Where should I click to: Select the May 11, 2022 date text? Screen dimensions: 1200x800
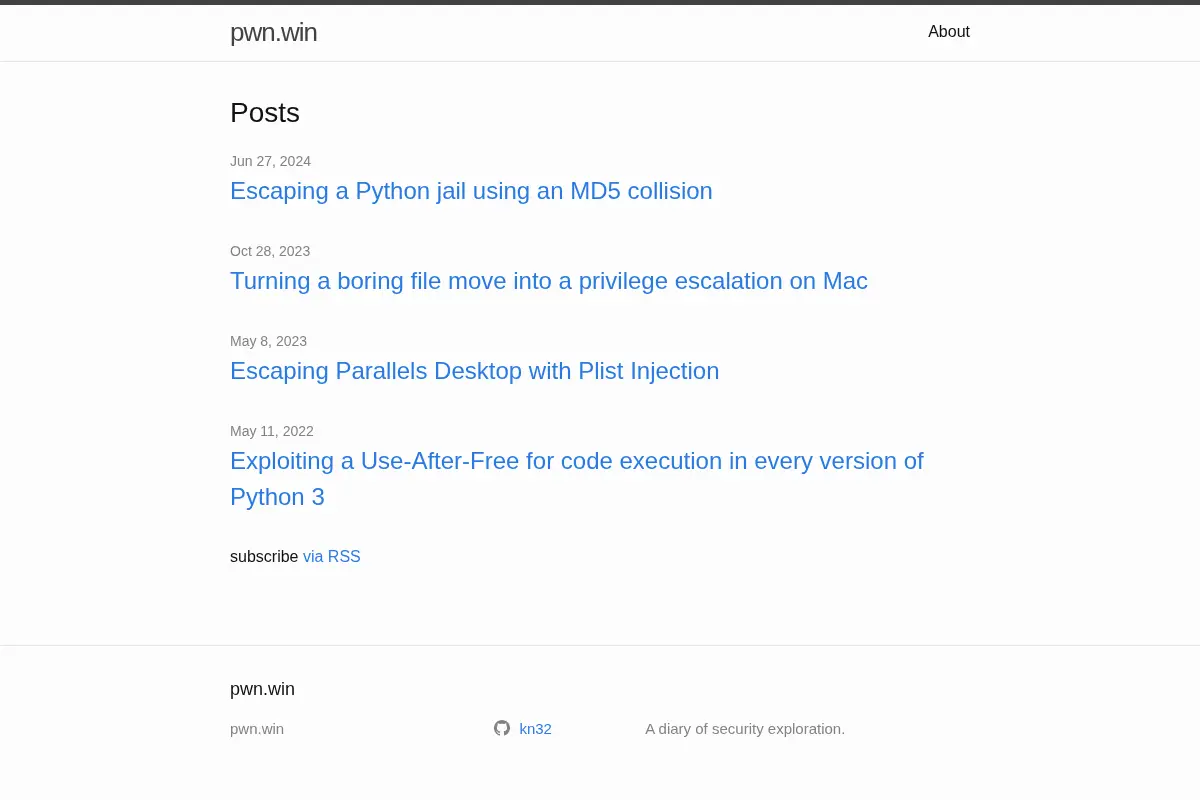pyautogui.click(x=272, y=431)
